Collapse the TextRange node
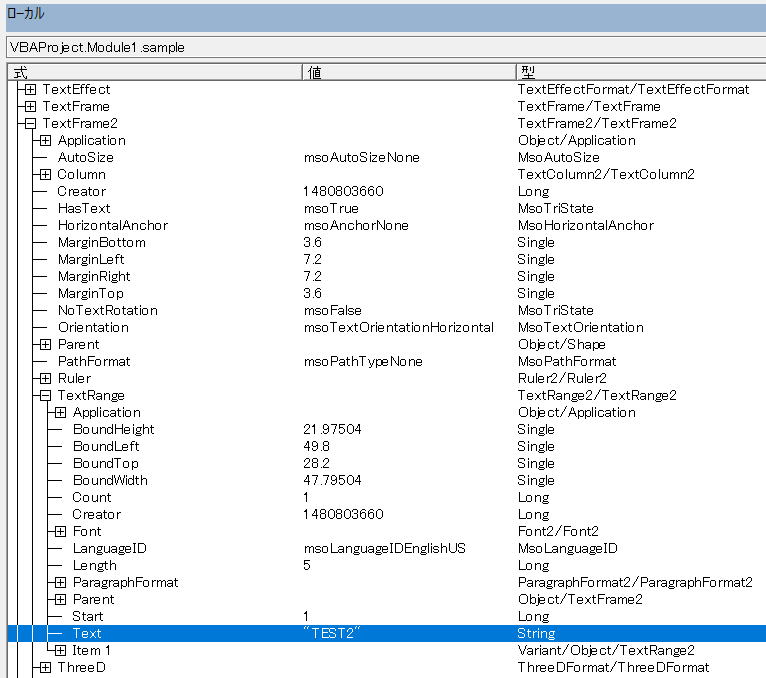 coord(45,395)
